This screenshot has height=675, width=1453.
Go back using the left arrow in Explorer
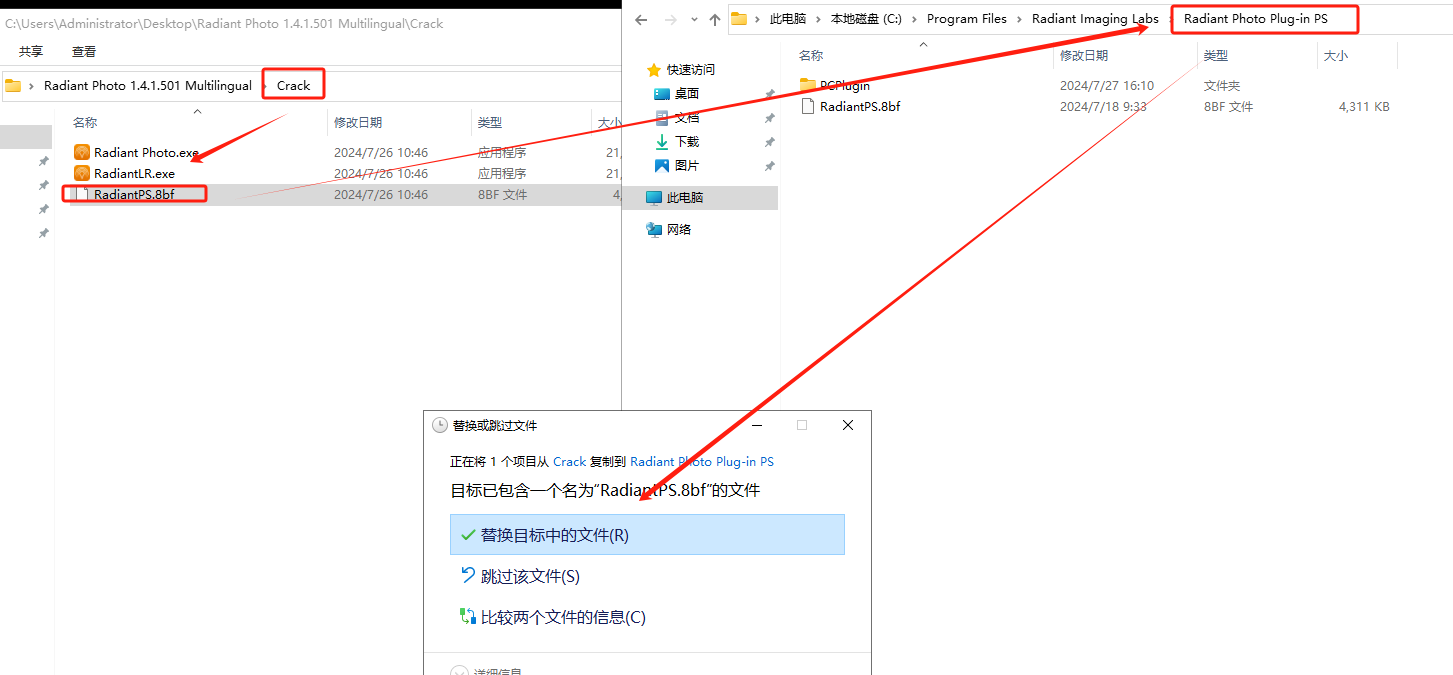(641, 19)
